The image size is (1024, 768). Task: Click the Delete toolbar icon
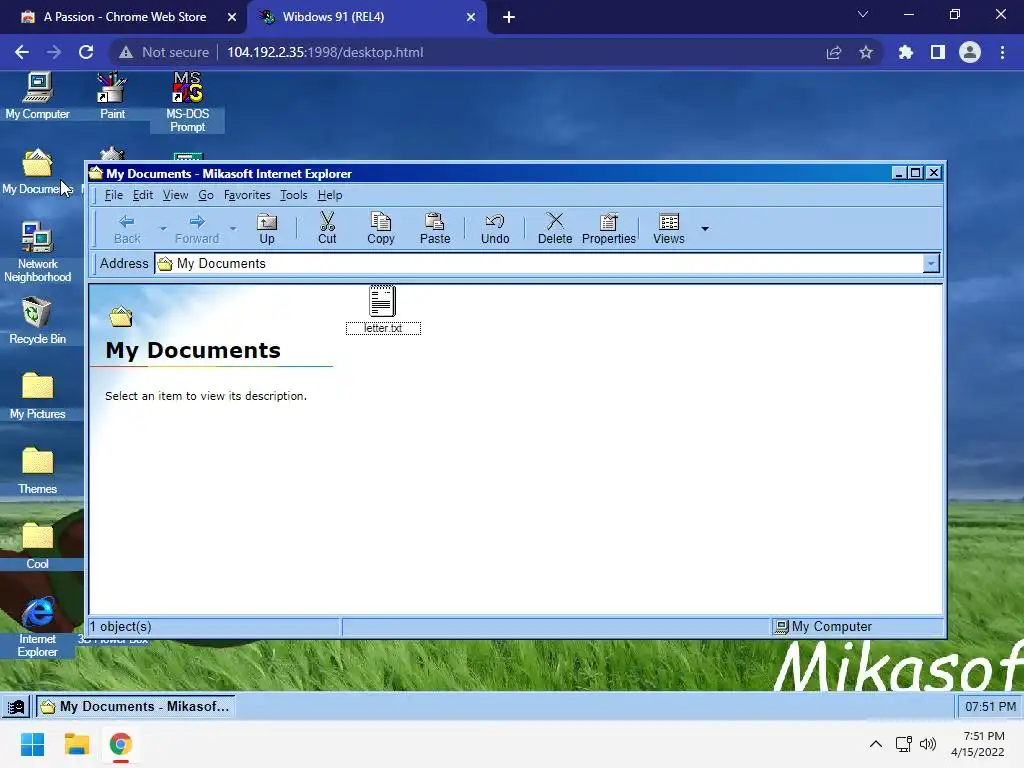point(555,229)
